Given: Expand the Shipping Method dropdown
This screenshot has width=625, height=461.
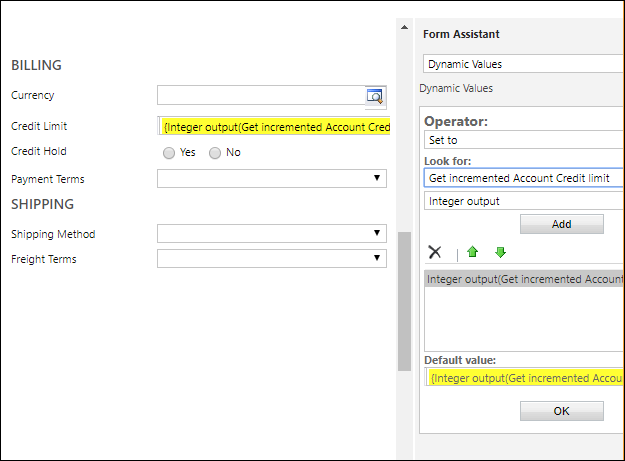Looking at the screenshot, I should point(271,234).
